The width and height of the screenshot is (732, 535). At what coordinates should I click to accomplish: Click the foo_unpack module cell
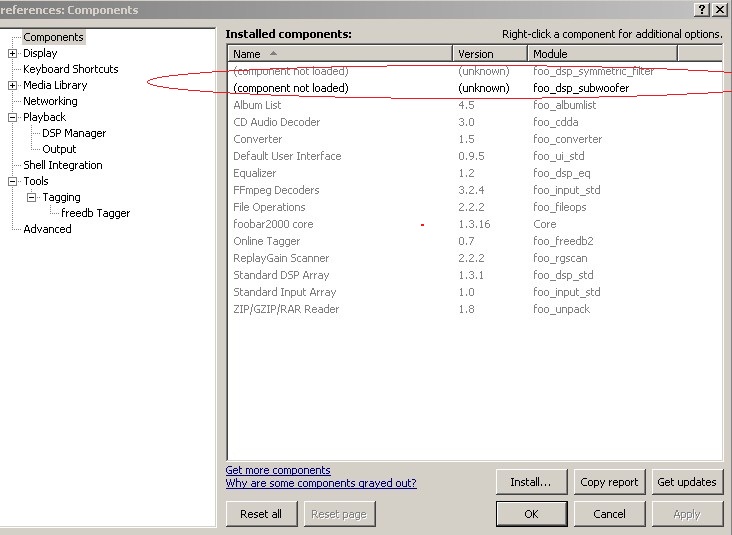click(x=562, y=309)
